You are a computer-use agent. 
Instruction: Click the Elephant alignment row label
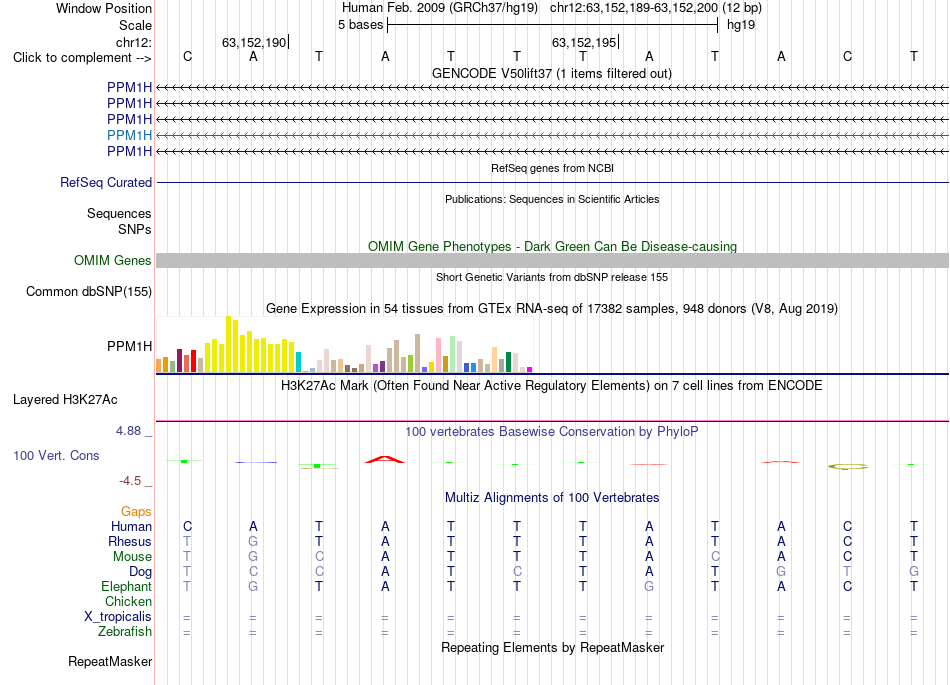[127, 586]
